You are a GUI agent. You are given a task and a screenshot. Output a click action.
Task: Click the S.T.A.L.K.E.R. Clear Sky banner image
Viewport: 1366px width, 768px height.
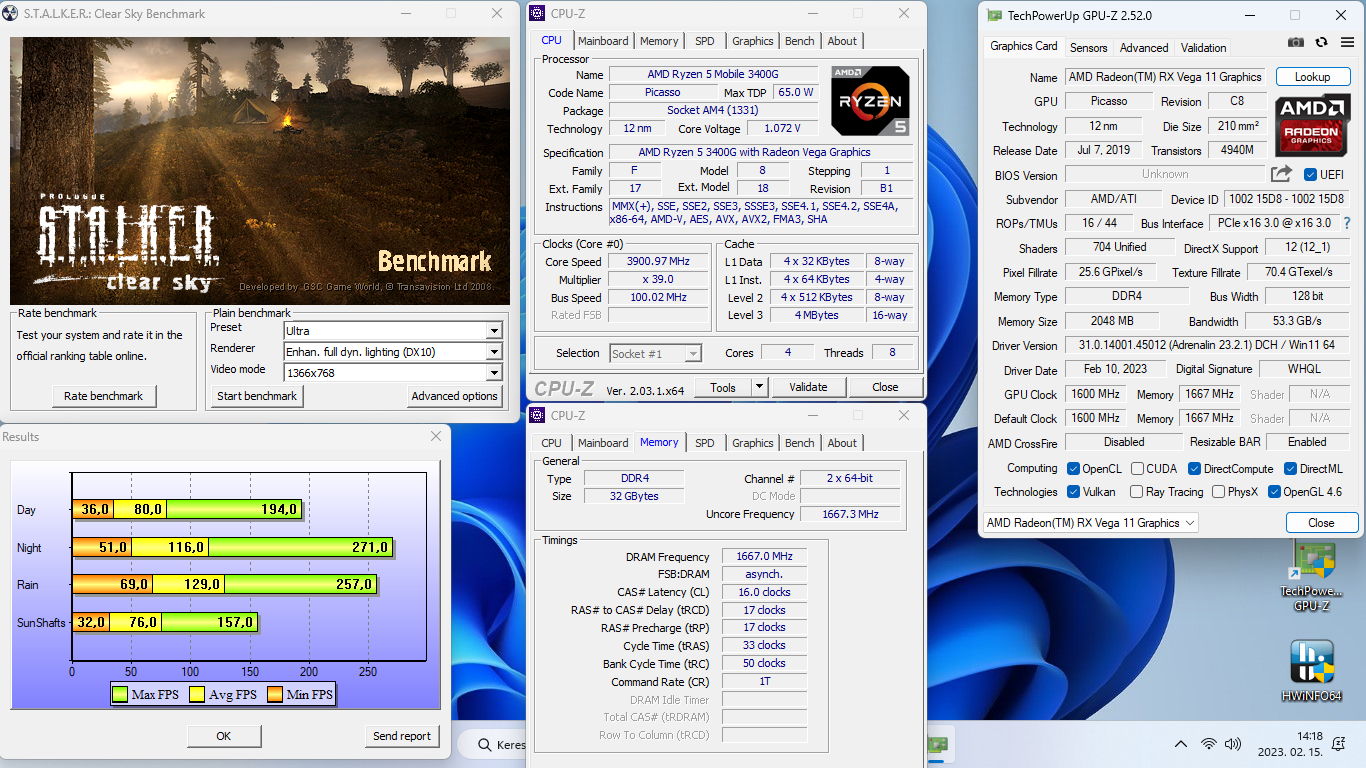pyautogui.click(x=260, y=170)
